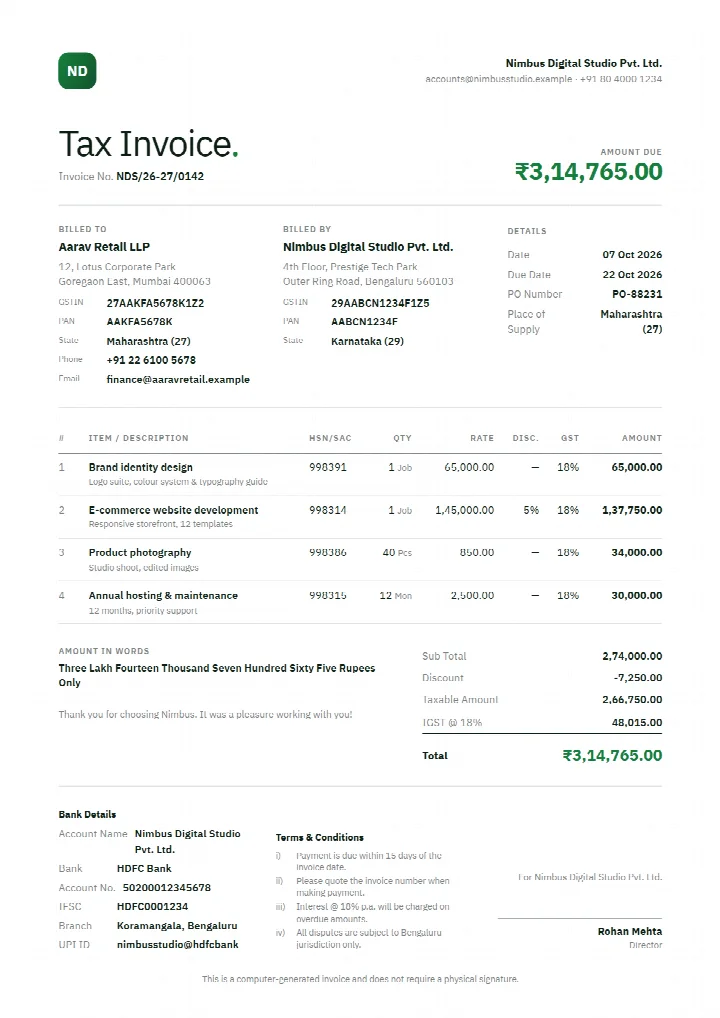Image resolution: width=720 pixels, height=1018 pixels.
Task: Click the rate 1,45,000.00
Action: (x=464, y=510)
